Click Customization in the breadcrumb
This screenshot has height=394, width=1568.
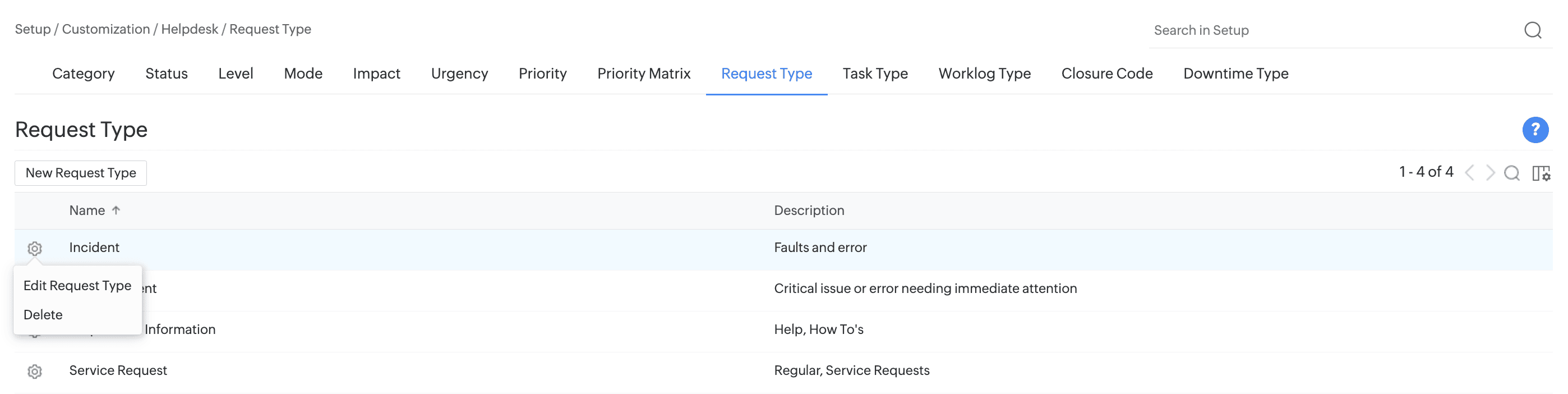point(106,29)
